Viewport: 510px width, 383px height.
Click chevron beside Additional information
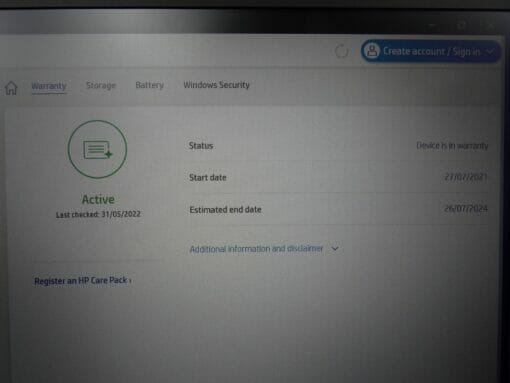tap(335, 248)
